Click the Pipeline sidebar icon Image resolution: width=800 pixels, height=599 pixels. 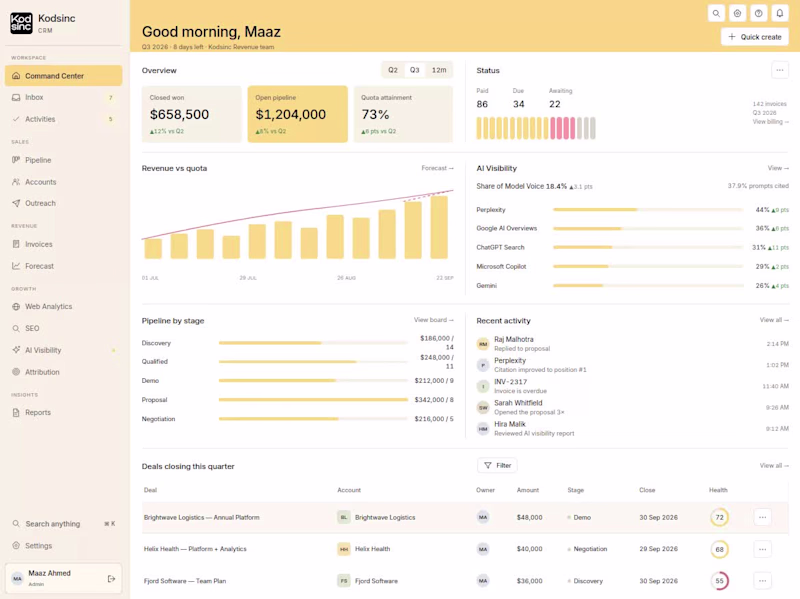16,160
